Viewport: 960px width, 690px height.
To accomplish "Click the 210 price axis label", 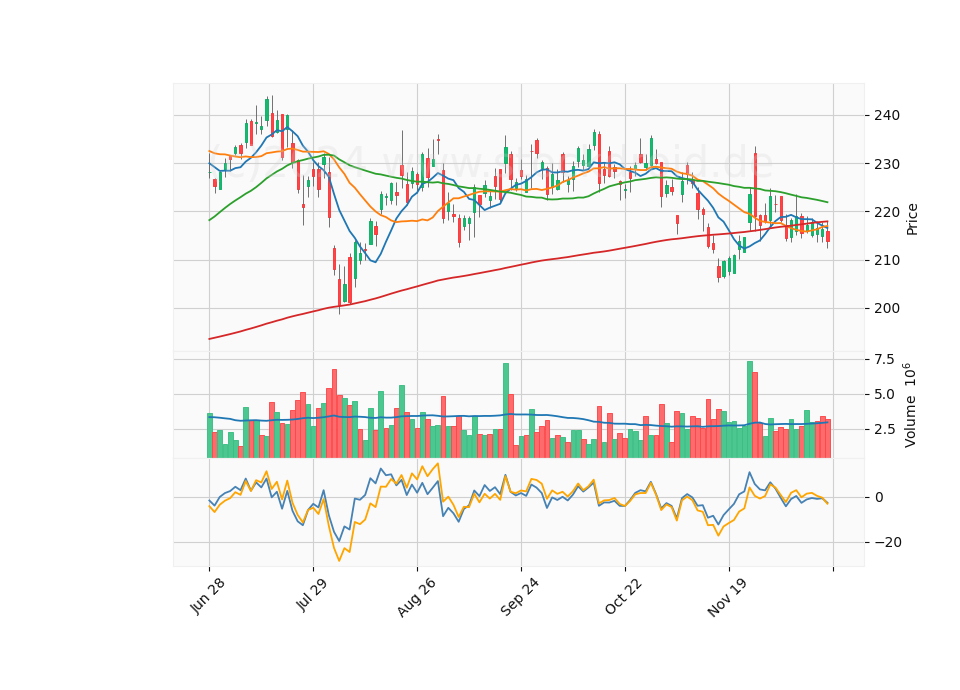I will click(x=887, y=260).
